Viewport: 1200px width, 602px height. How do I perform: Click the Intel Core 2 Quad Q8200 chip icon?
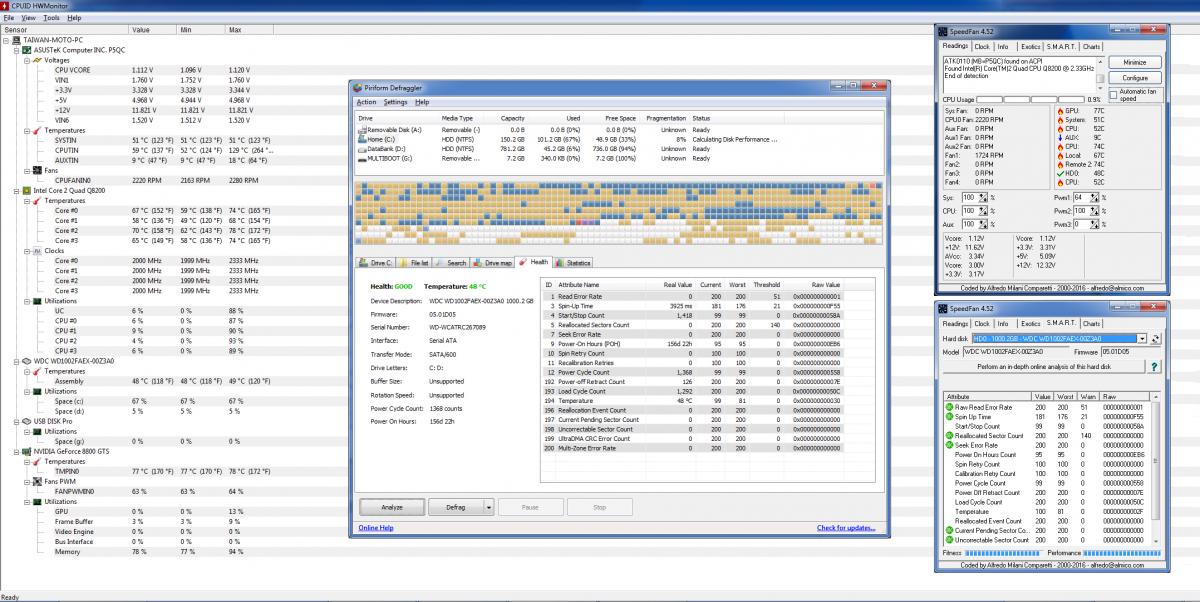pyautogui.click(x=28, y=190)
